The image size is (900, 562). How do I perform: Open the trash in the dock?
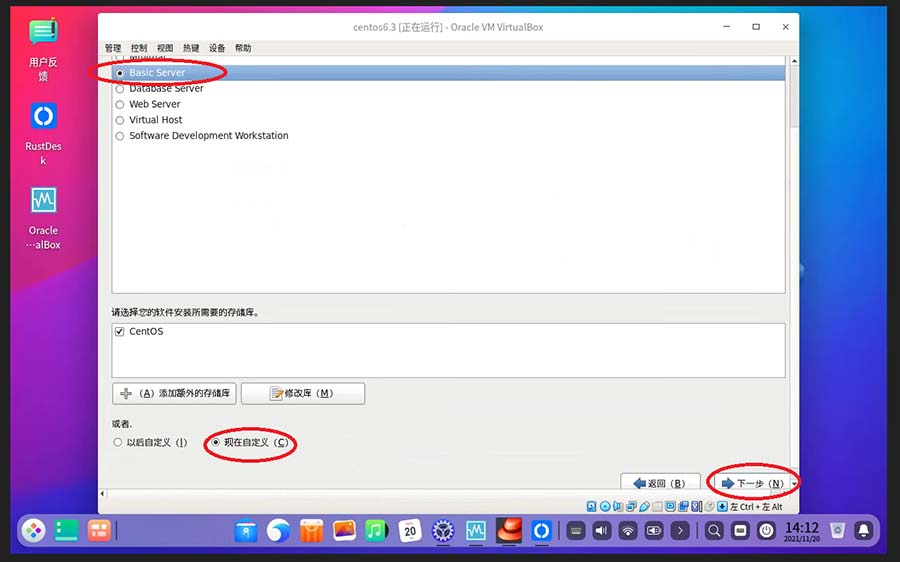click(x=837, y=530)
